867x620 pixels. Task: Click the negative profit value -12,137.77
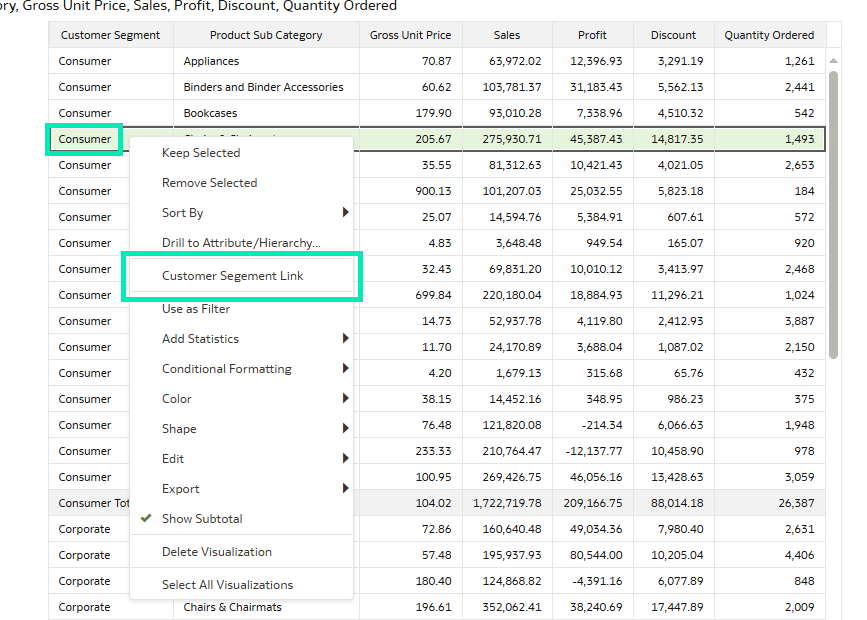(x=594, y=451)
